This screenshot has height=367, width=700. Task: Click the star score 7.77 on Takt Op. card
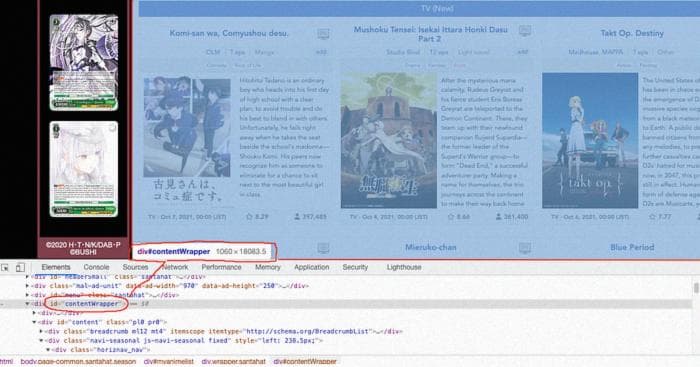click(x=660, y=217)
